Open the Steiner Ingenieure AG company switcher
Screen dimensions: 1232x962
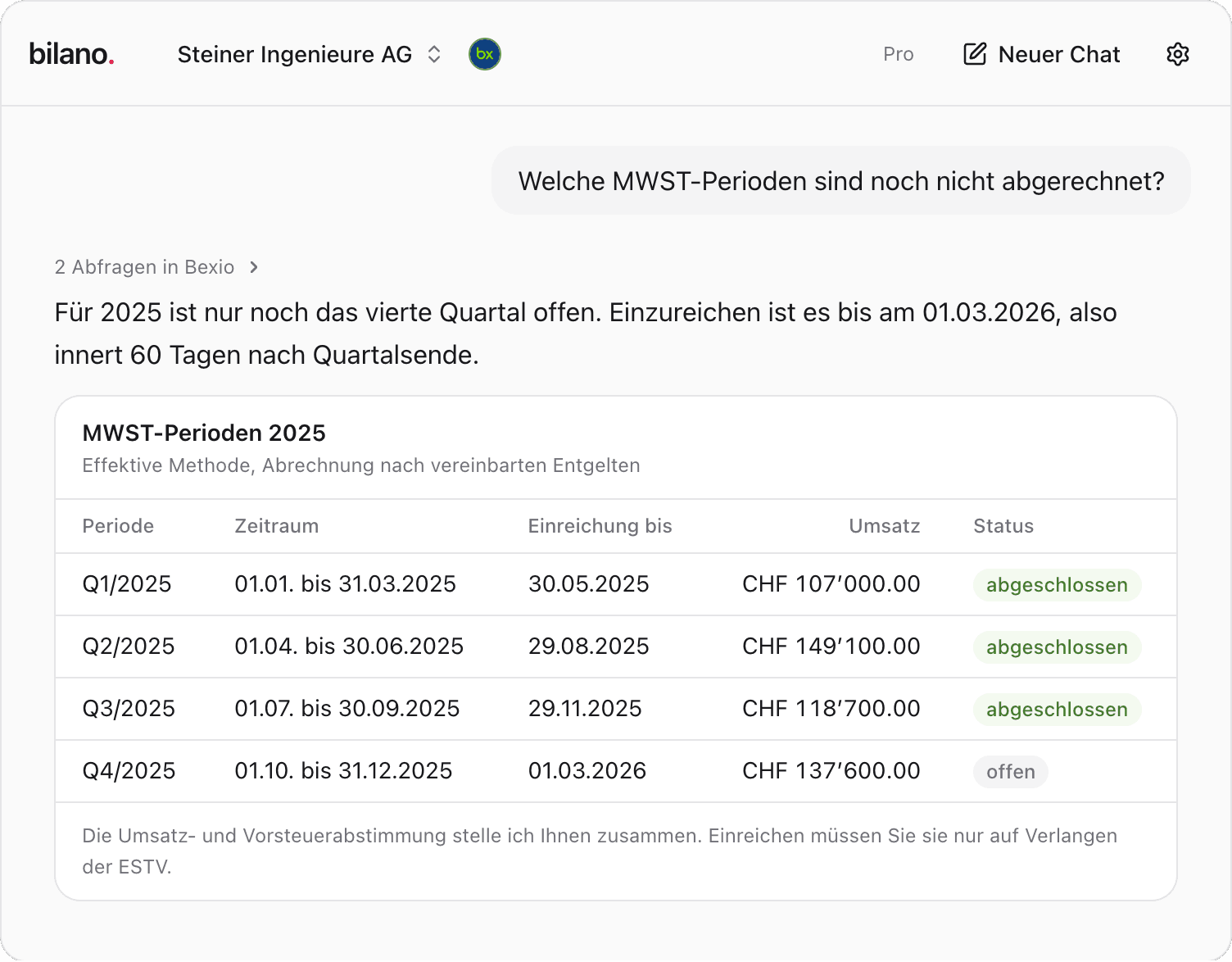(x=310, y=54)
